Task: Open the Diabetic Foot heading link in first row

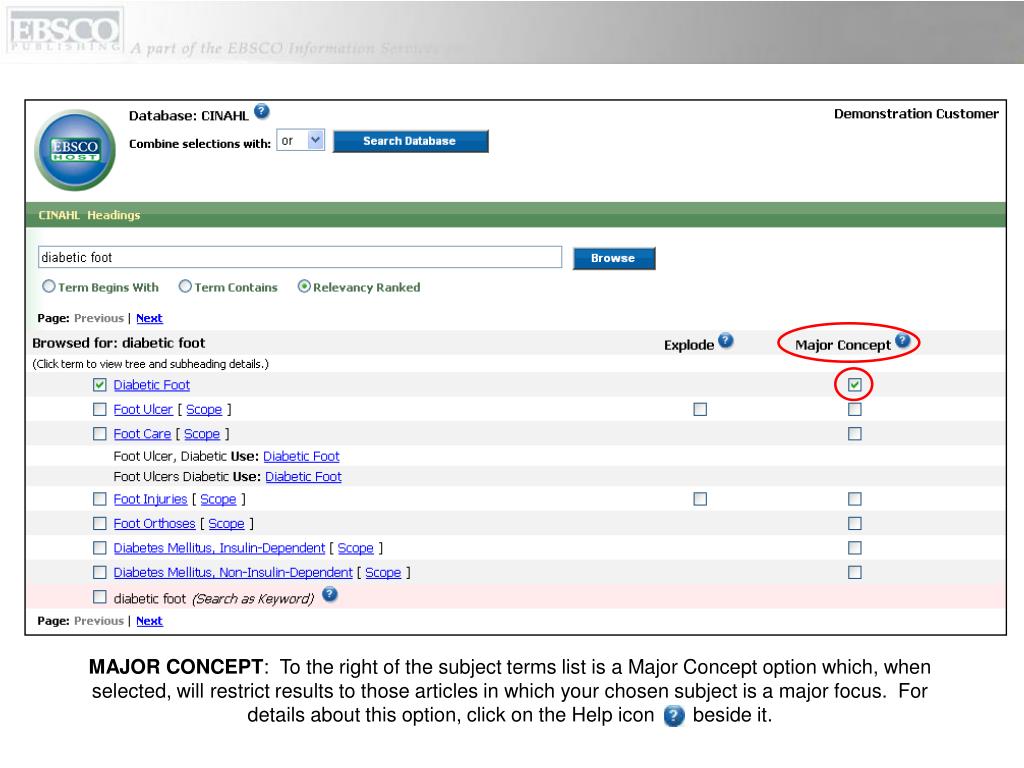Action: tap(152, 385)
